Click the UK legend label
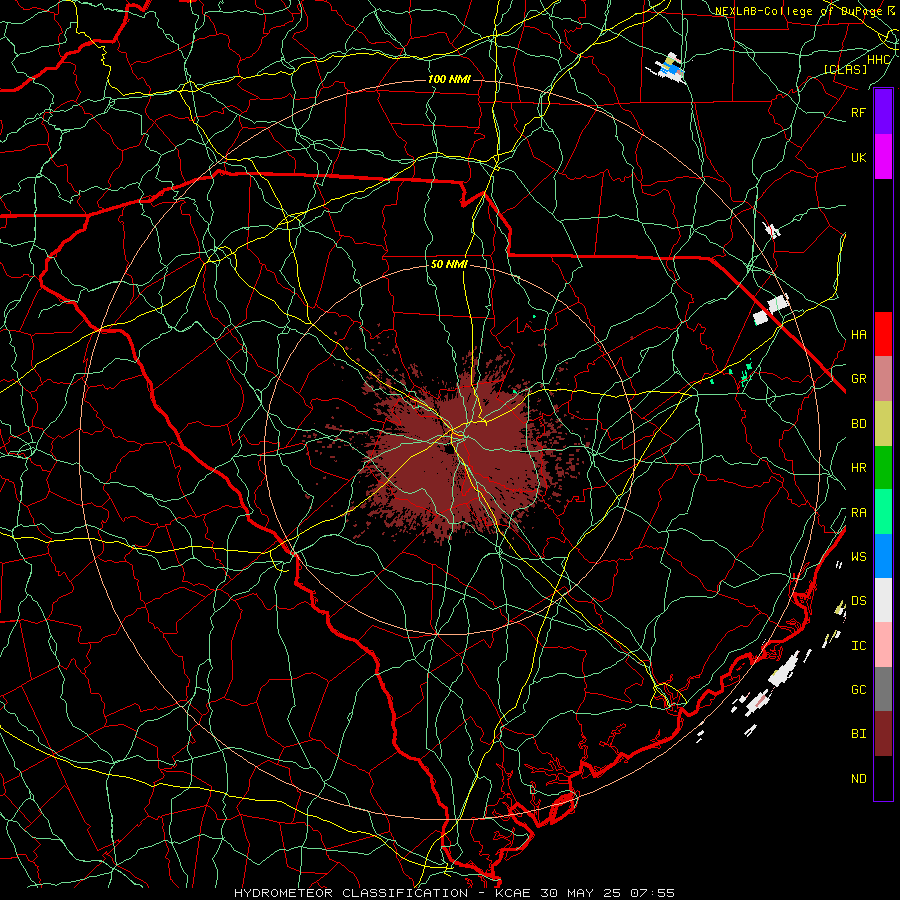The width and height of the screenshot is (900, 900). (858, 157)
